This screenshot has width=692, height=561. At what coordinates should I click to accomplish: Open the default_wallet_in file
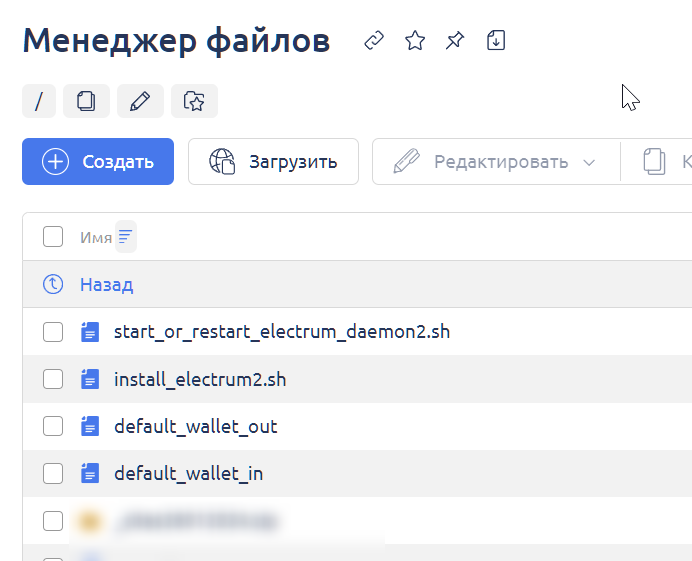tap(189, 473)
